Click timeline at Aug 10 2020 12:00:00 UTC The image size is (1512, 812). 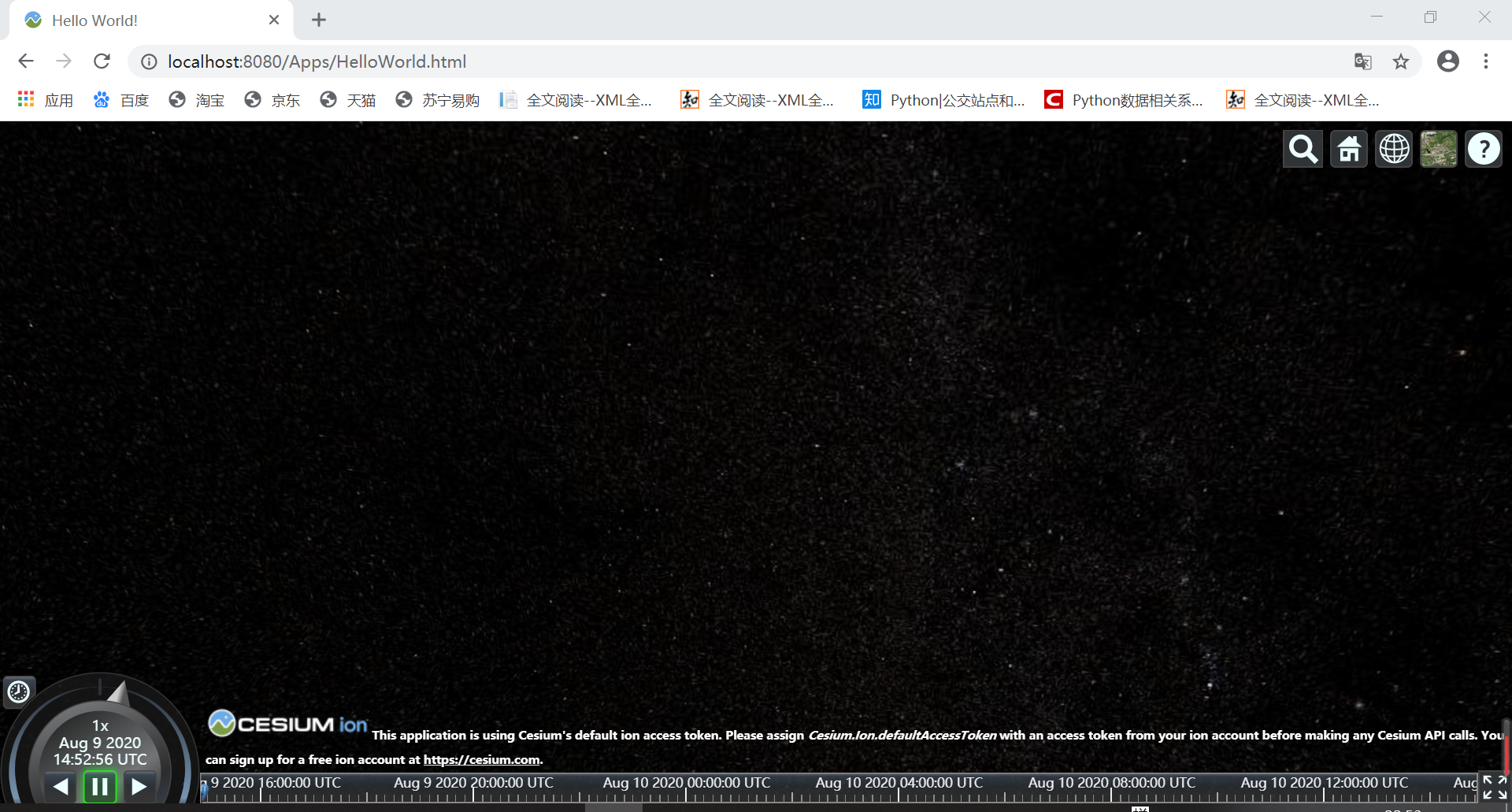click(1324, 783)
